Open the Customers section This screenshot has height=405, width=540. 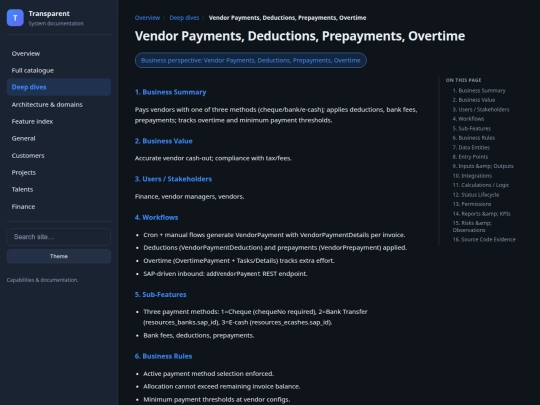click(x=59, y=155)
